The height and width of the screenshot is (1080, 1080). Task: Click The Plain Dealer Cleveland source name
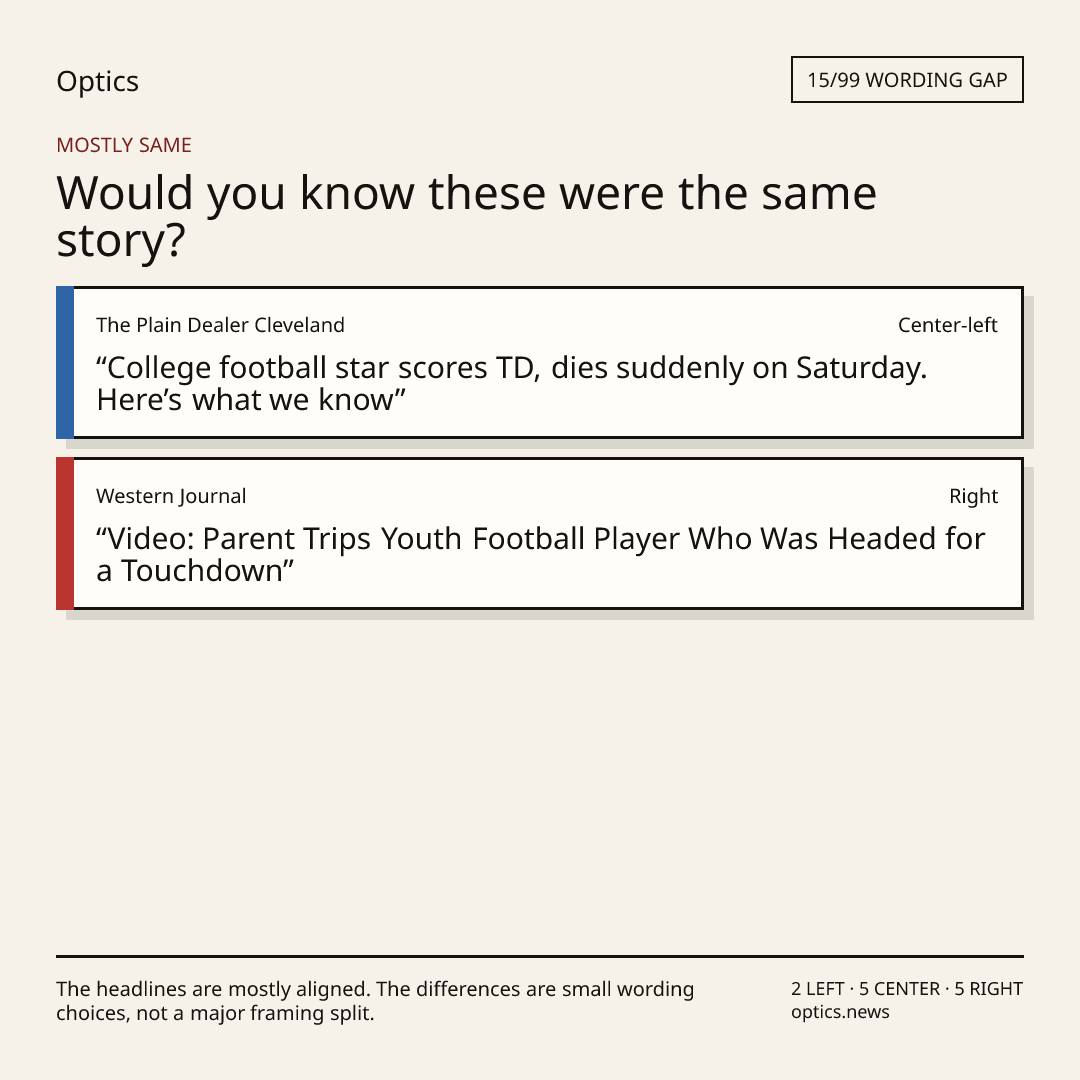(x=220, y=325)
